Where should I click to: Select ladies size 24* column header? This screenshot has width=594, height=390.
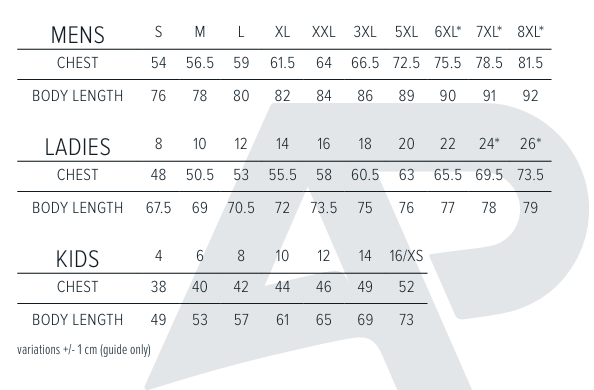click(489, 144)
